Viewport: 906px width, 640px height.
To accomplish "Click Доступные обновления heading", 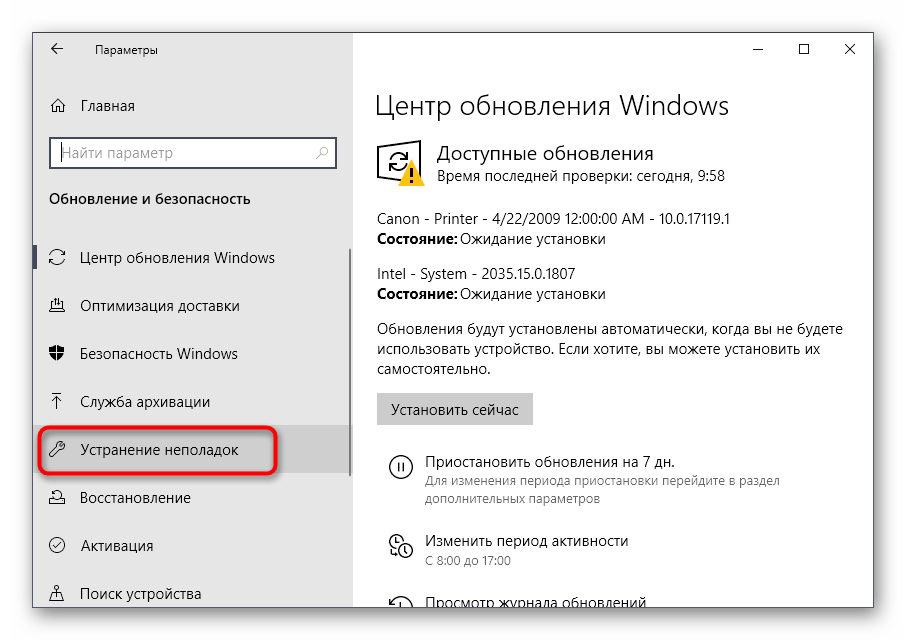I will pos(545,153).
